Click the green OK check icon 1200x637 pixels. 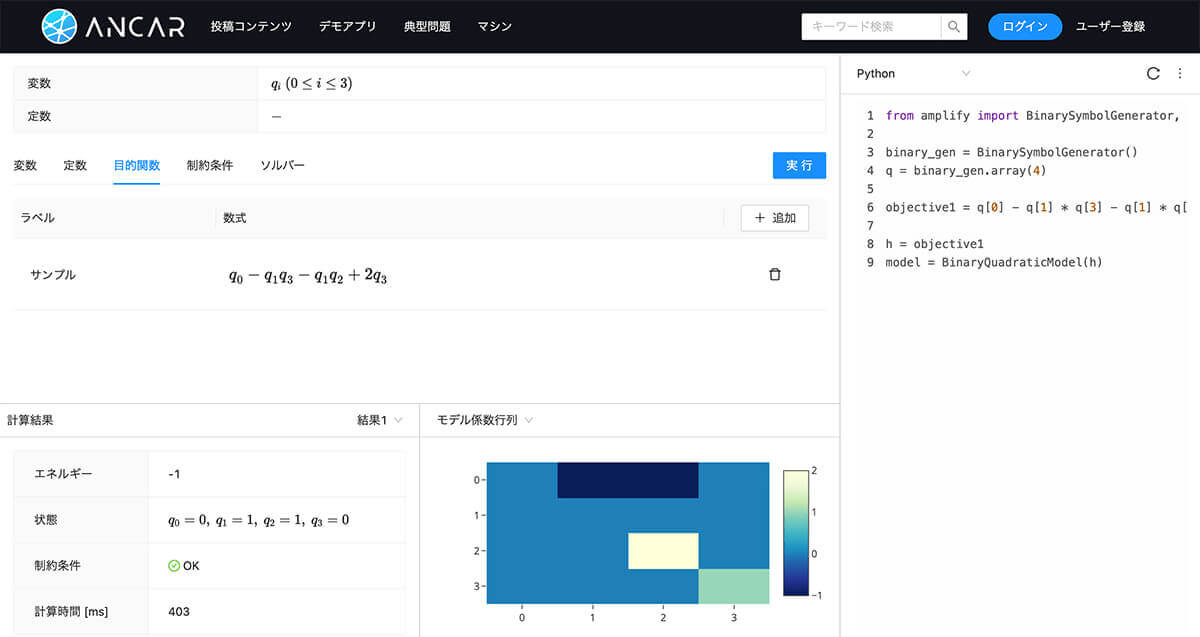[x=174, y=566]
